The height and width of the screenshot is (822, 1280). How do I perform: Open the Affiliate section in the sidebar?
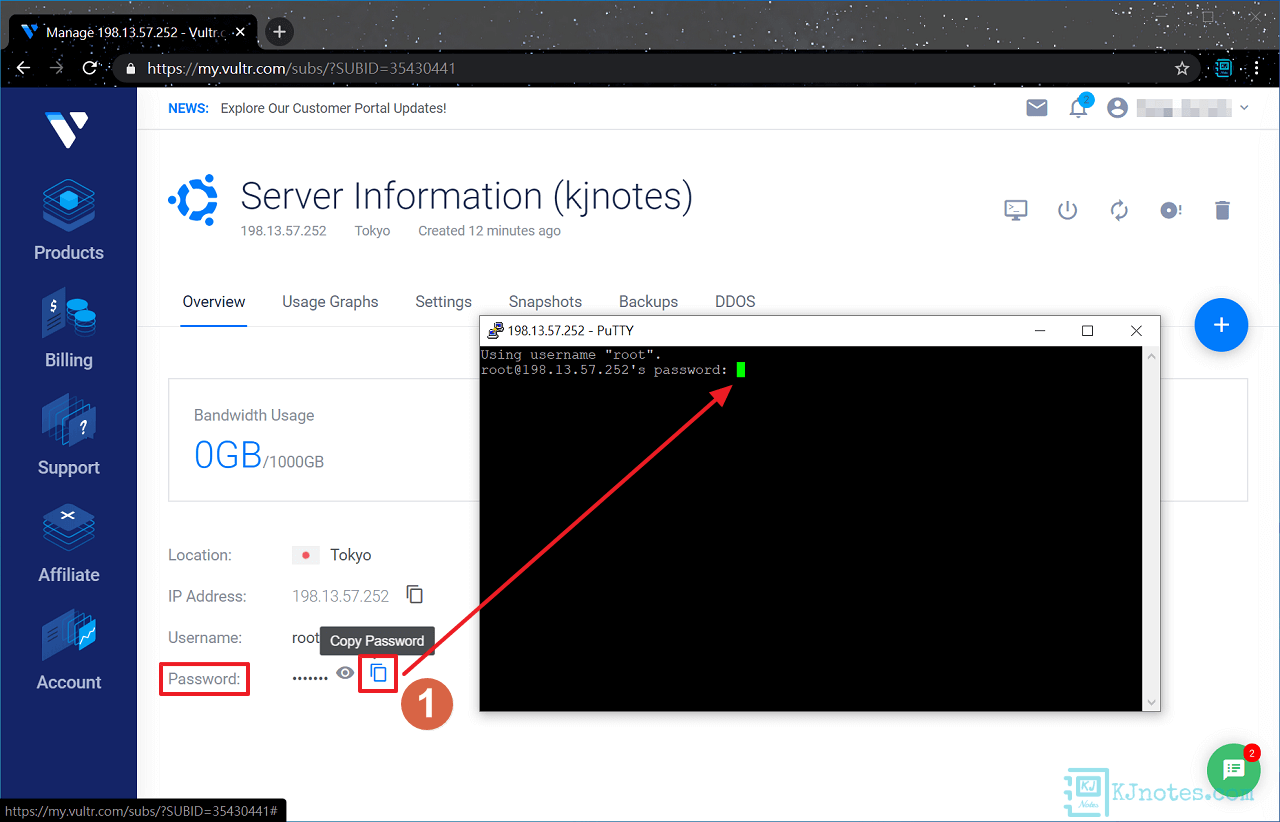(x=68, y=544)
